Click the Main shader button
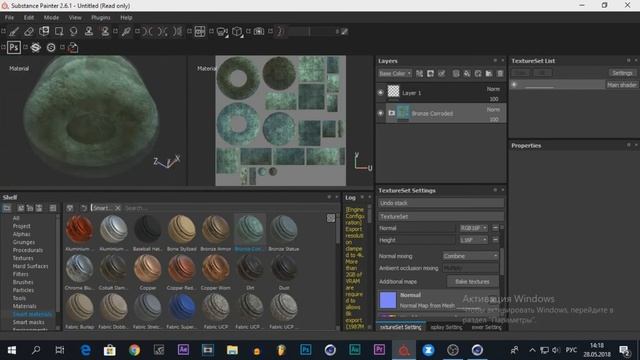Screen dimensions: 640x360 tap(622, 85)
